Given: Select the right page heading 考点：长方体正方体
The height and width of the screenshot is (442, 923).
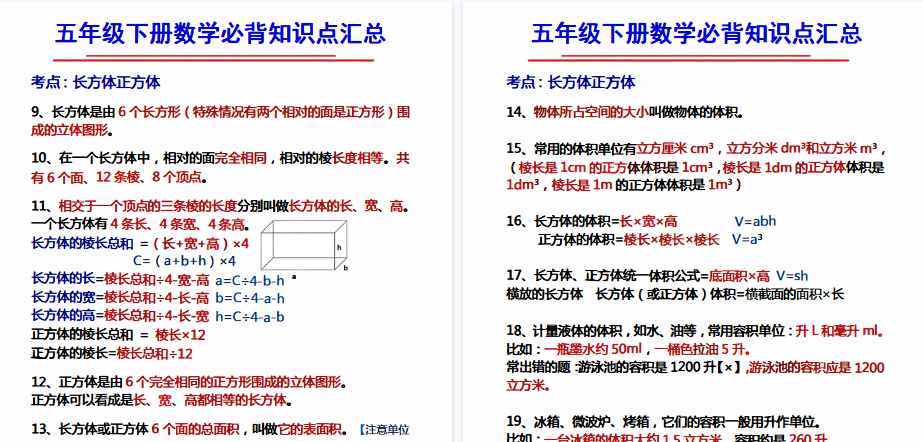Looking at the screenshot, I should tap(571, 82).
